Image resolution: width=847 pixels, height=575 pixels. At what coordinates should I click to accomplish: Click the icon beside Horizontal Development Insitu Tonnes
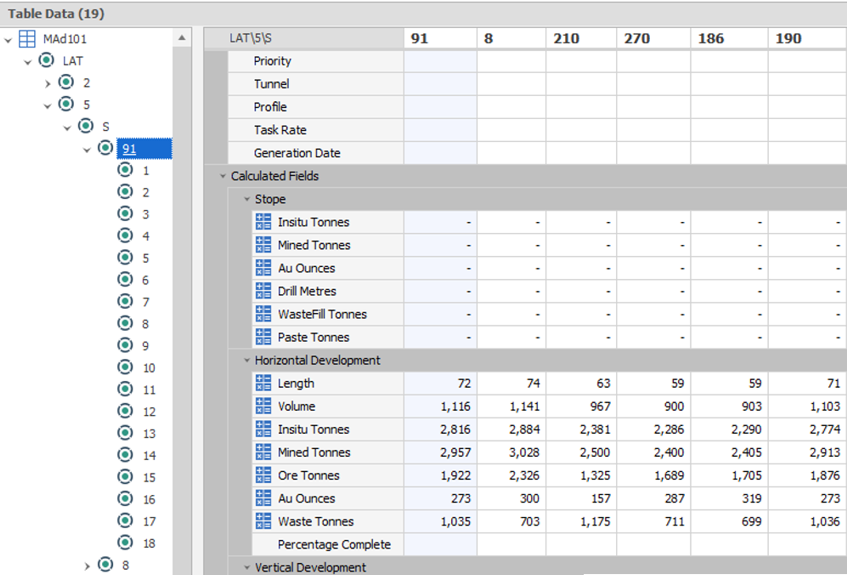pos(264,429)
